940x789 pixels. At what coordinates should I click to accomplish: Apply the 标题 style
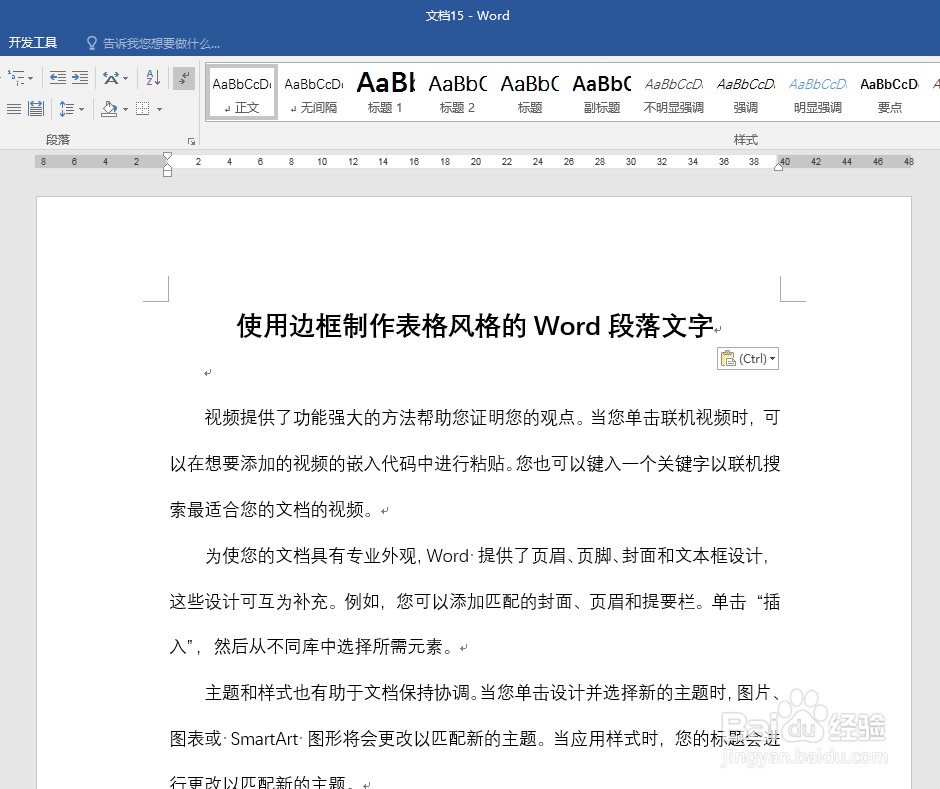pos(529,92)
